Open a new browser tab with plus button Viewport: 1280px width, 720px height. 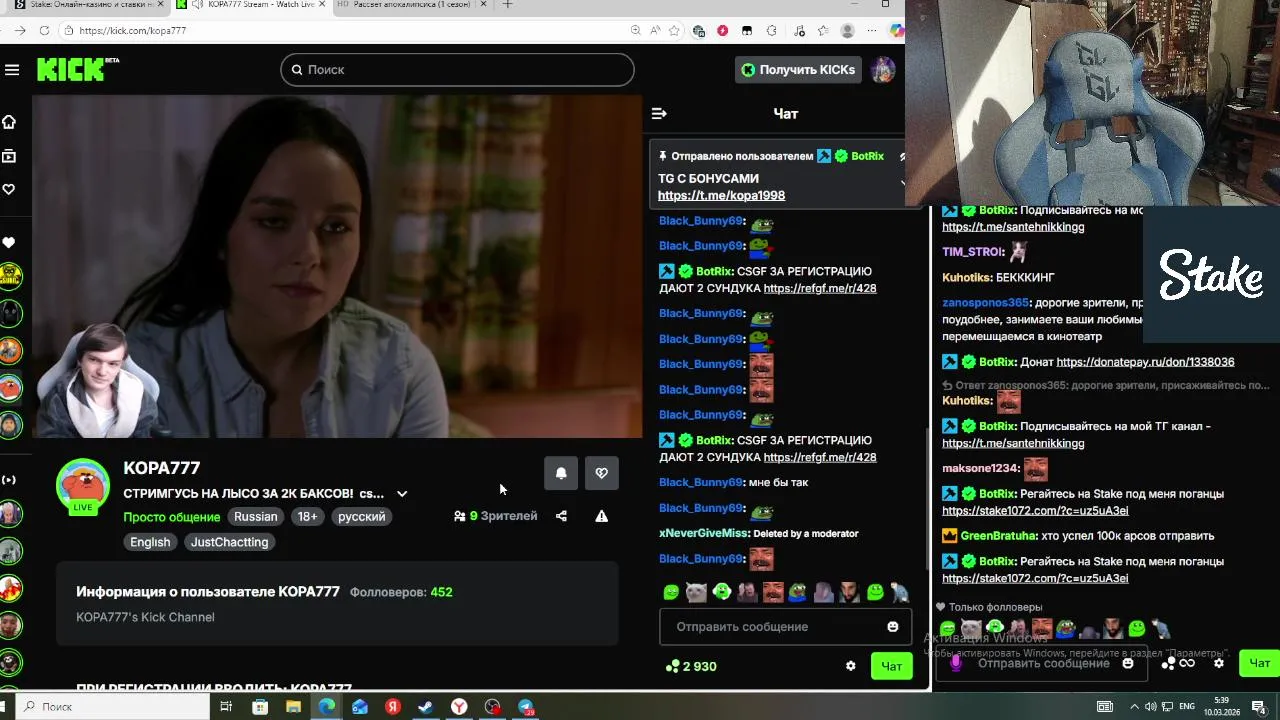pos(507,5)
